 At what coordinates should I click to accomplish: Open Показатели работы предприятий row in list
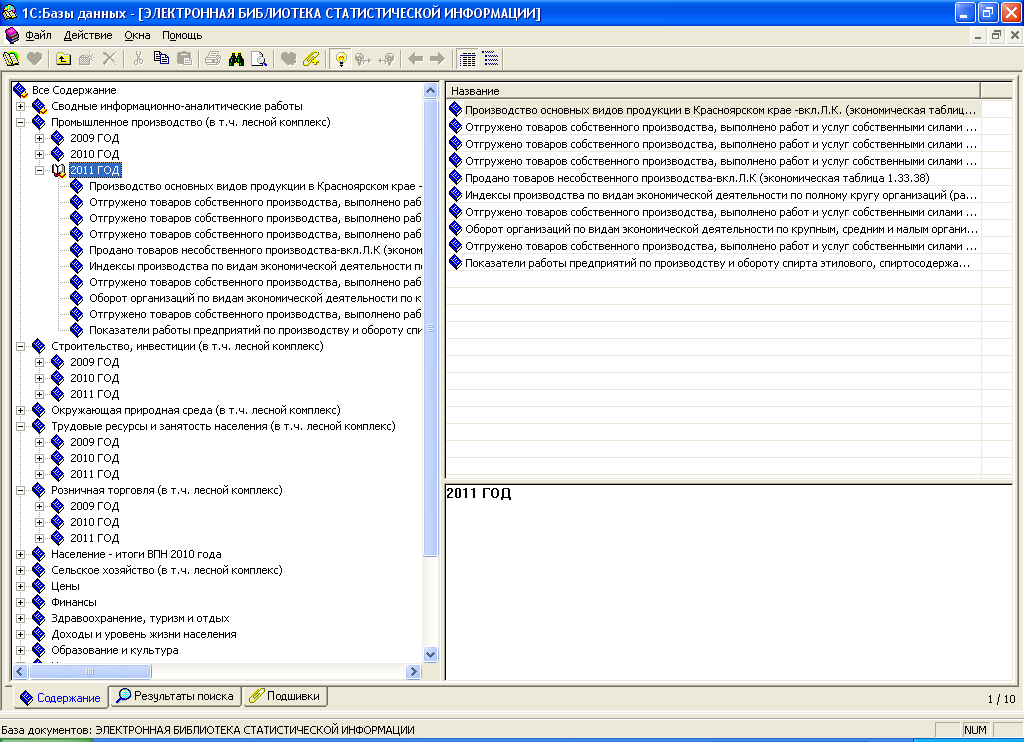(x=717, y=263)
